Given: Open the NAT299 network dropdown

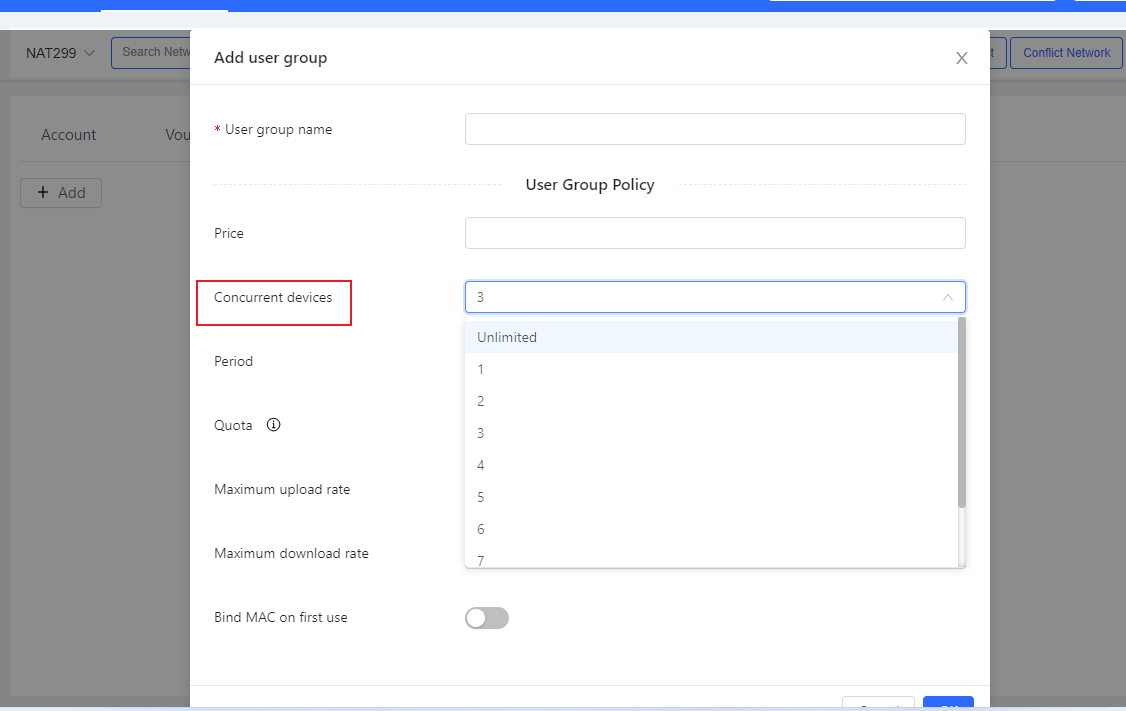Looking at the screenshot, I should click(60, 53).
